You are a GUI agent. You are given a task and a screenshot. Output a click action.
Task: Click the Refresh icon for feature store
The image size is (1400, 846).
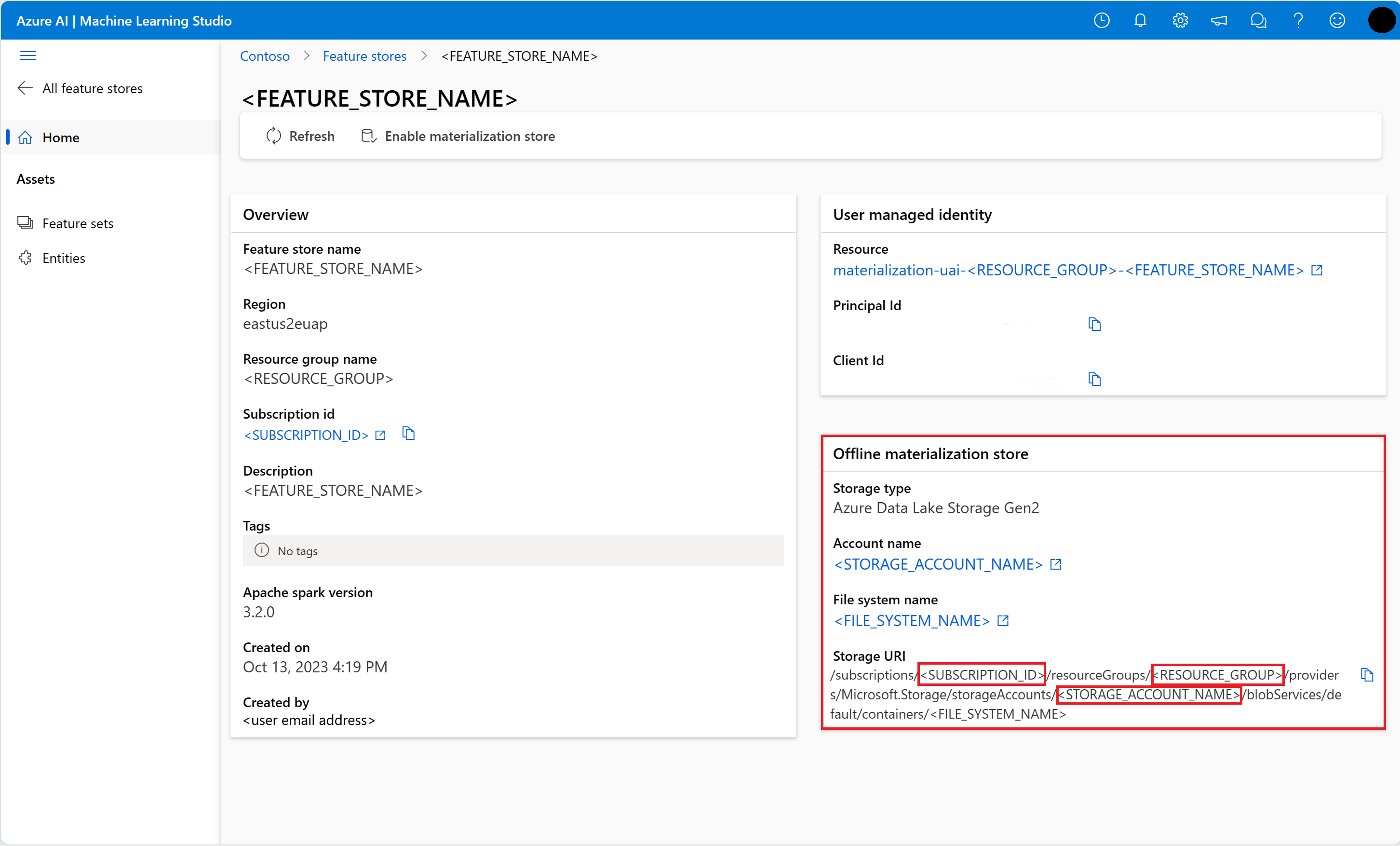click(273, 136)
